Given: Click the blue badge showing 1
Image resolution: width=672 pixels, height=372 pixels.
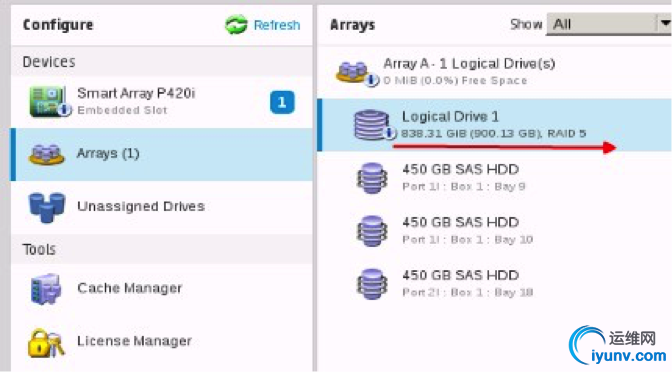Looking at the screenshot, I should pyautogui.click(x=282, y=102).
